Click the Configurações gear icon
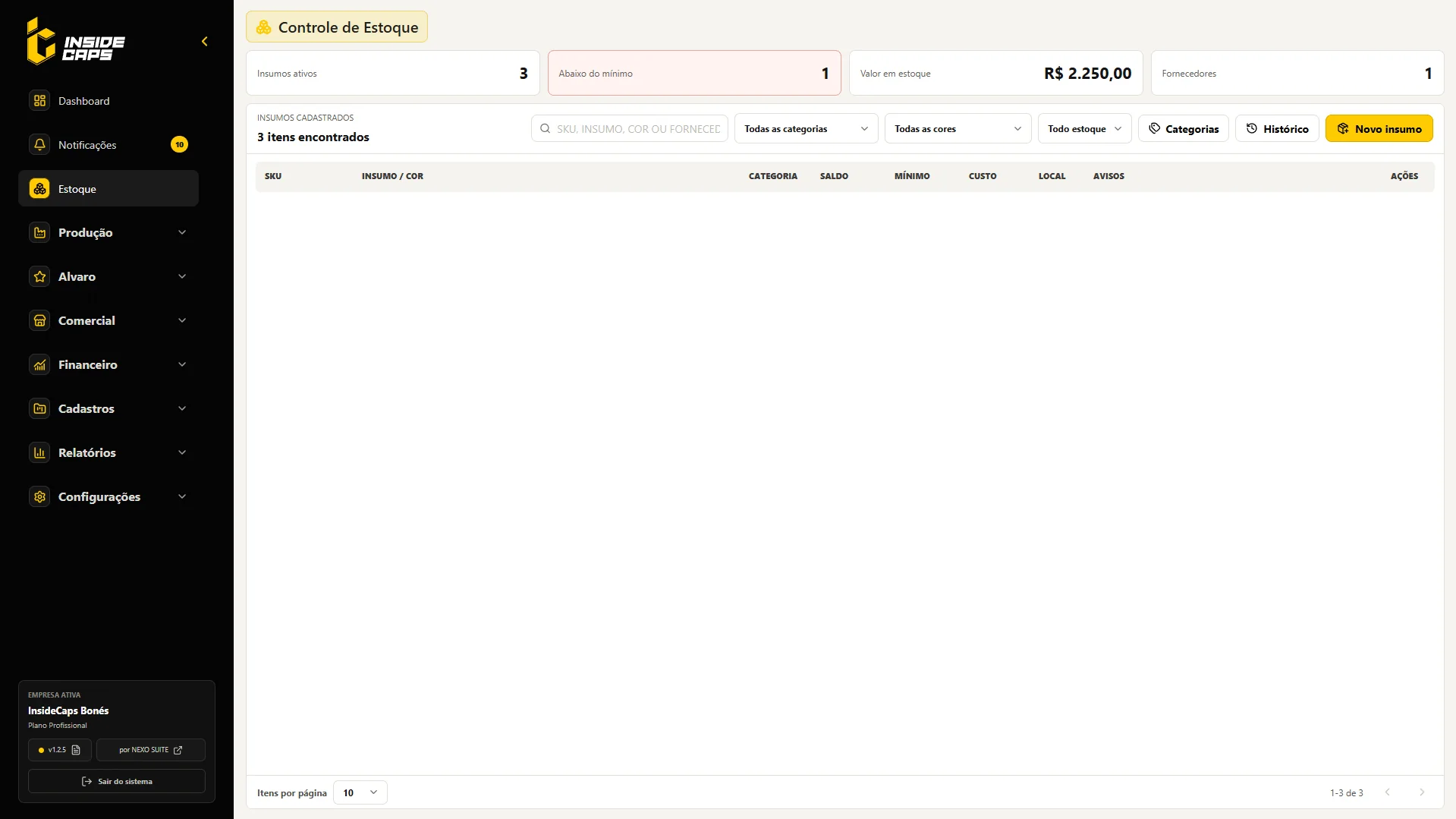The image size is (1456, 819). (39, 497)
